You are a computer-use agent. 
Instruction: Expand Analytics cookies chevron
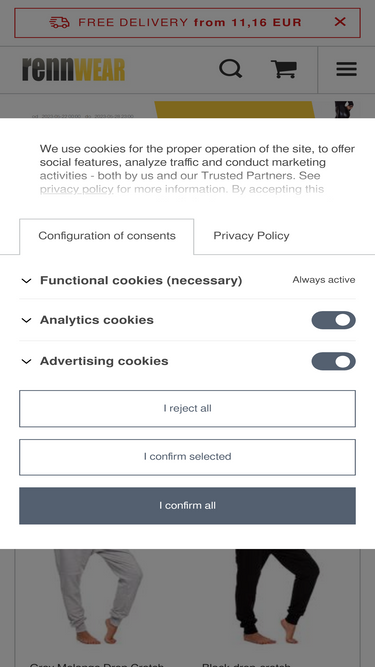[x=26, y=320]
